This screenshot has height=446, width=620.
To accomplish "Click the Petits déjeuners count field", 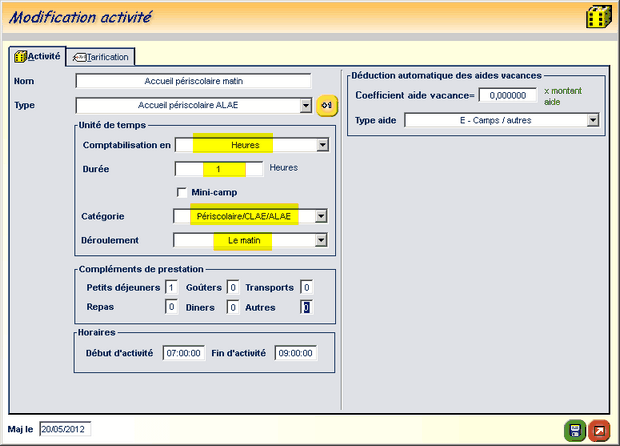I will coord(171,288).
